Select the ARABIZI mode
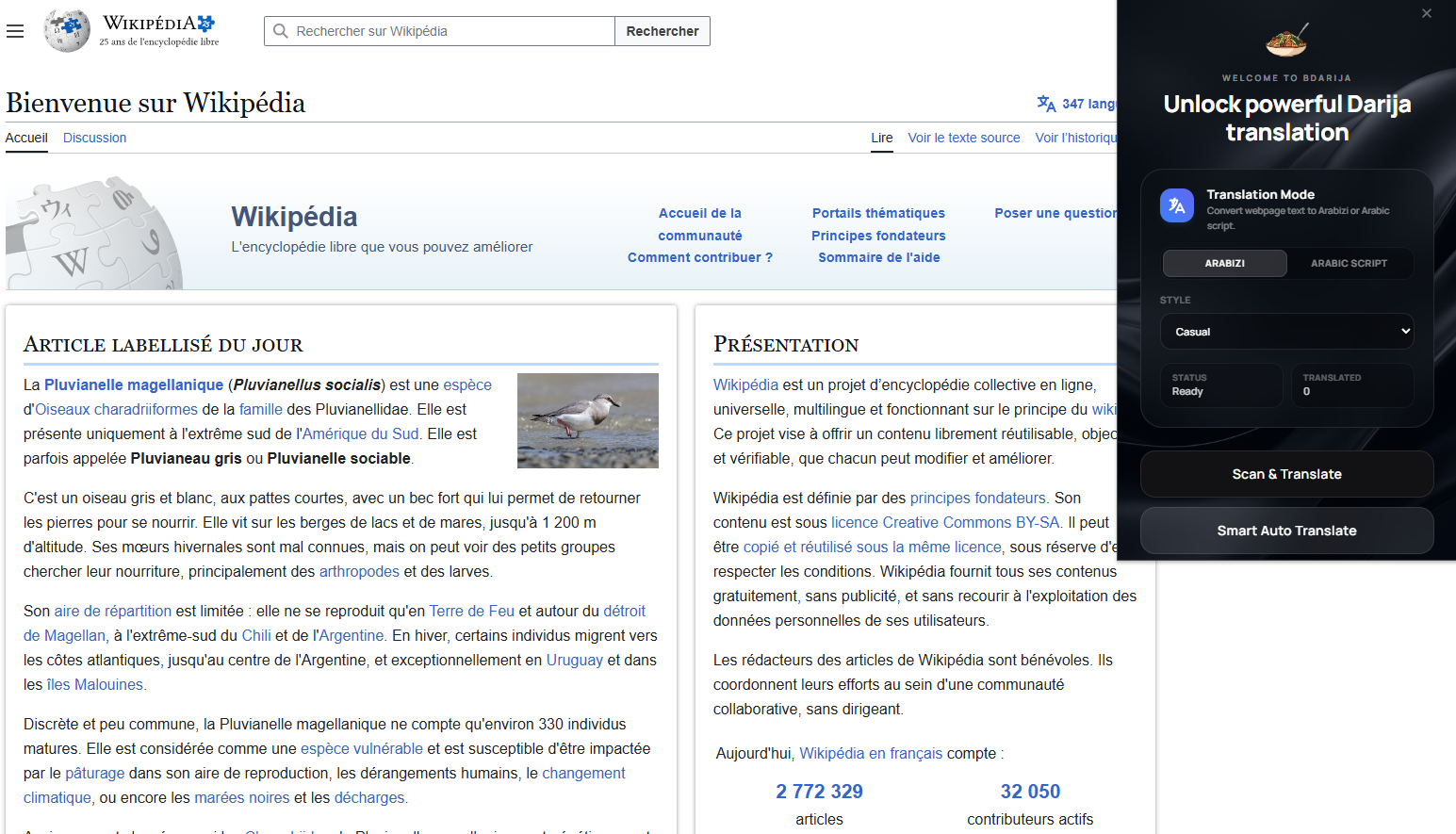The width and height of the screenshot is (1456, 834). click(1224, 263)
